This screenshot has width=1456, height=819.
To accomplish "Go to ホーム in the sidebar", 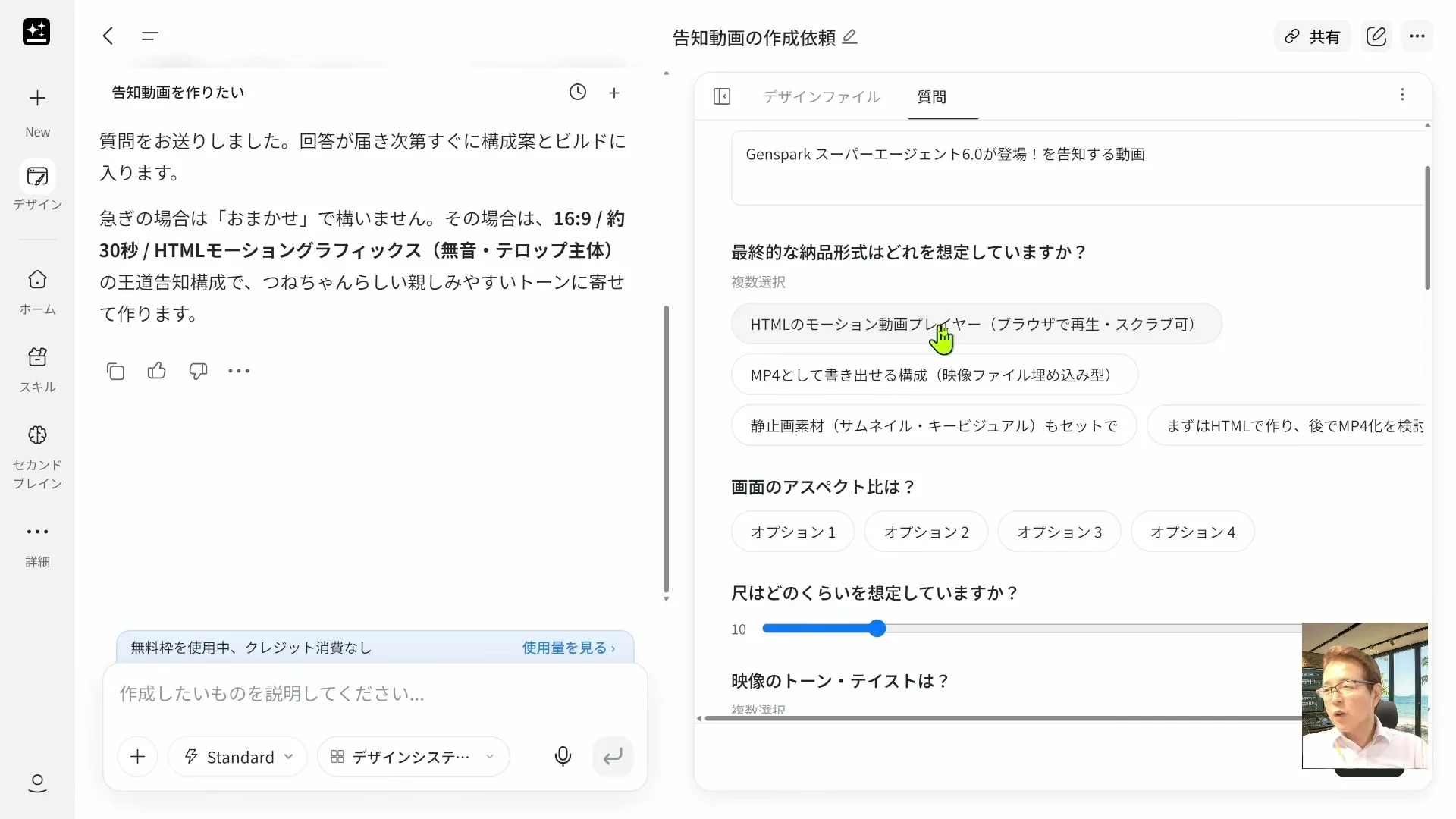I will (37, 293).
